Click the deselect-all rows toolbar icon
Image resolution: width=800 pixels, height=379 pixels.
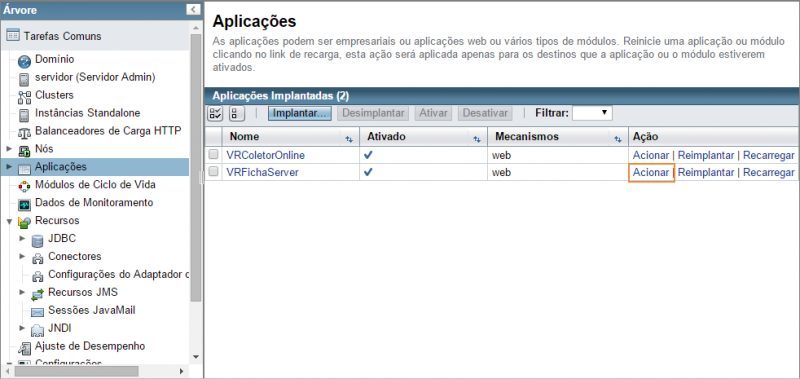pyautogui.click(x=237, y=113)
